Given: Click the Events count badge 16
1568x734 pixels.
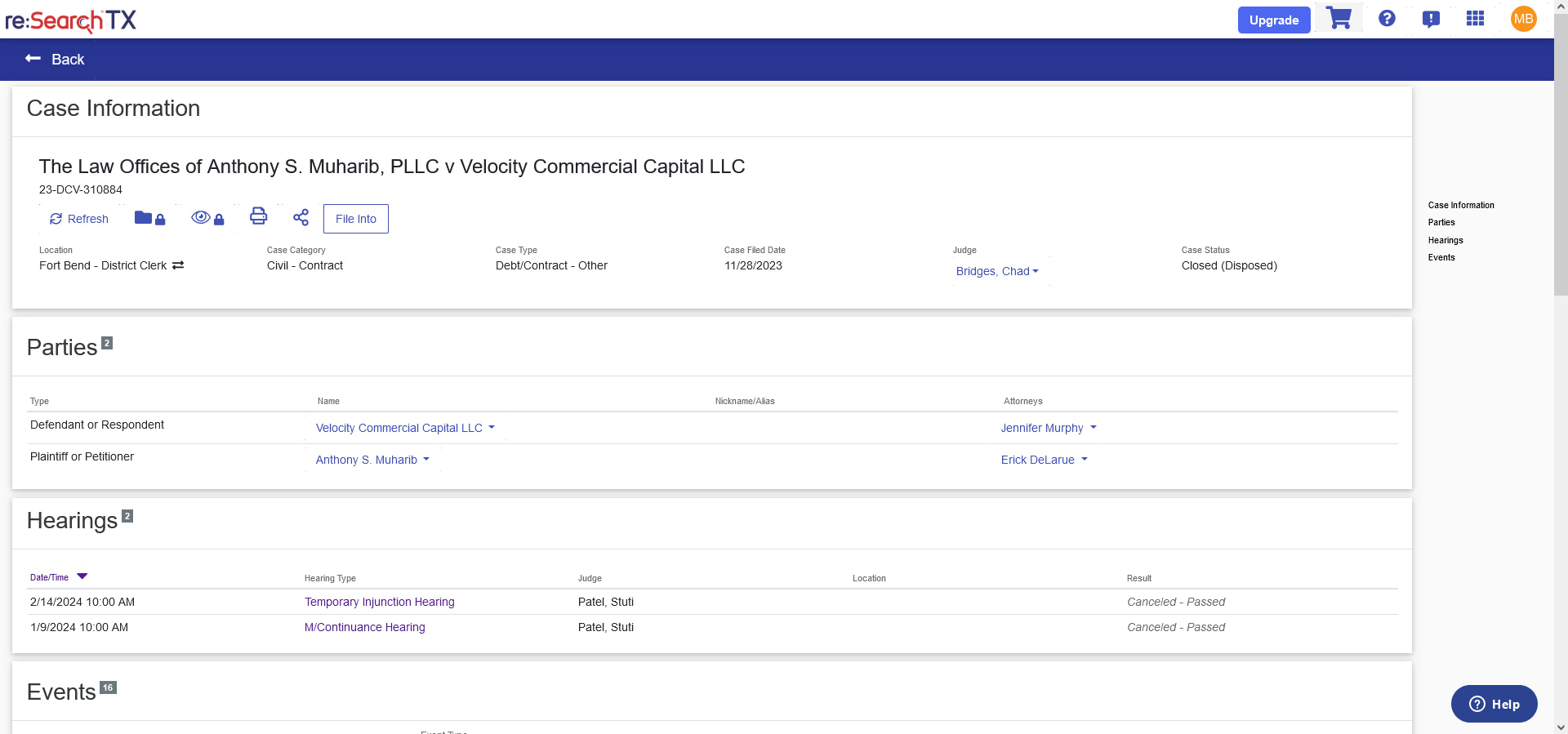Looking at the screenshot, I should point(108,687).
